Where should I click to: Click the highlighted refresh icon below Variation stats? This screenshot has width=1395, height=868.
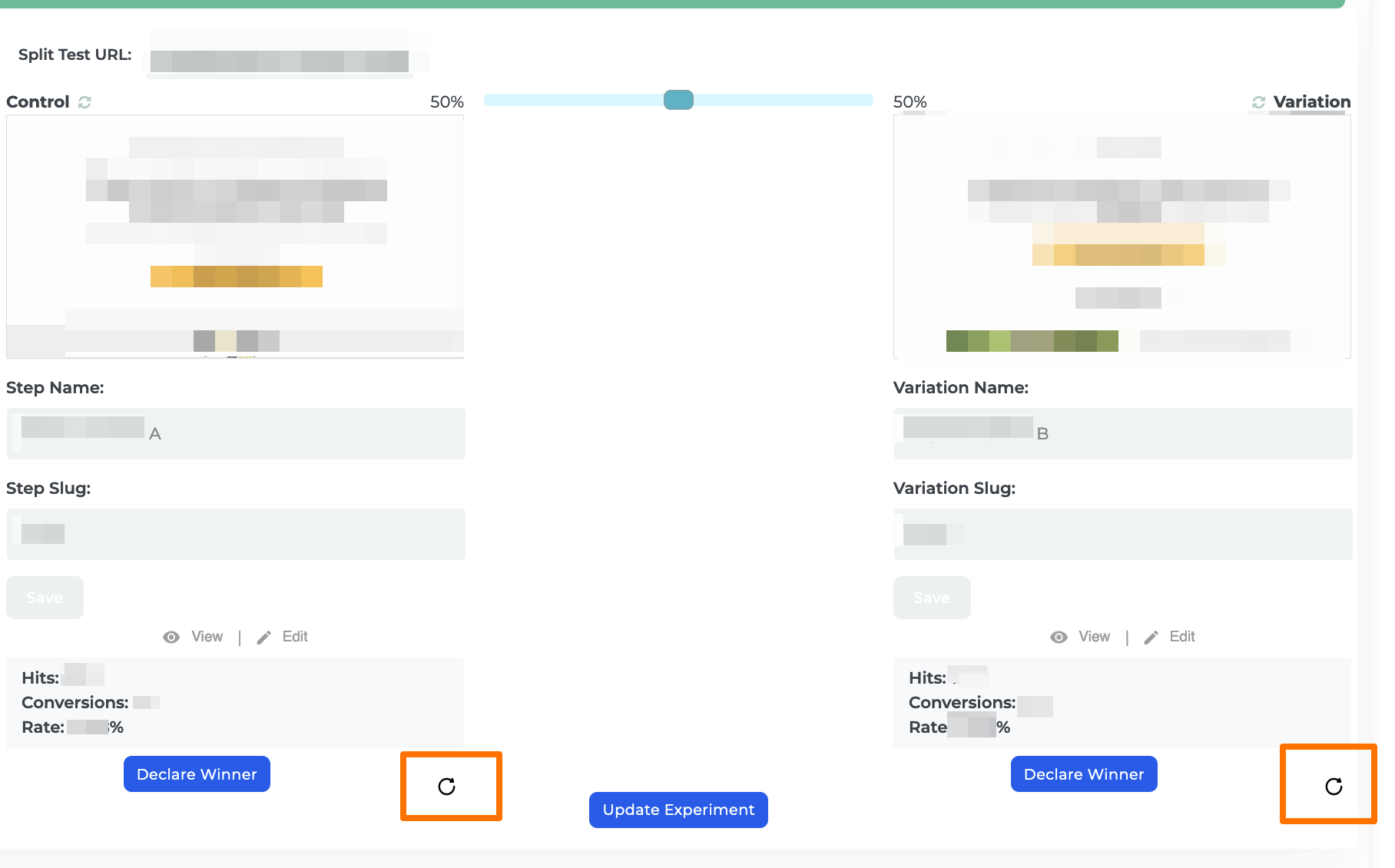coord(1334,786)
